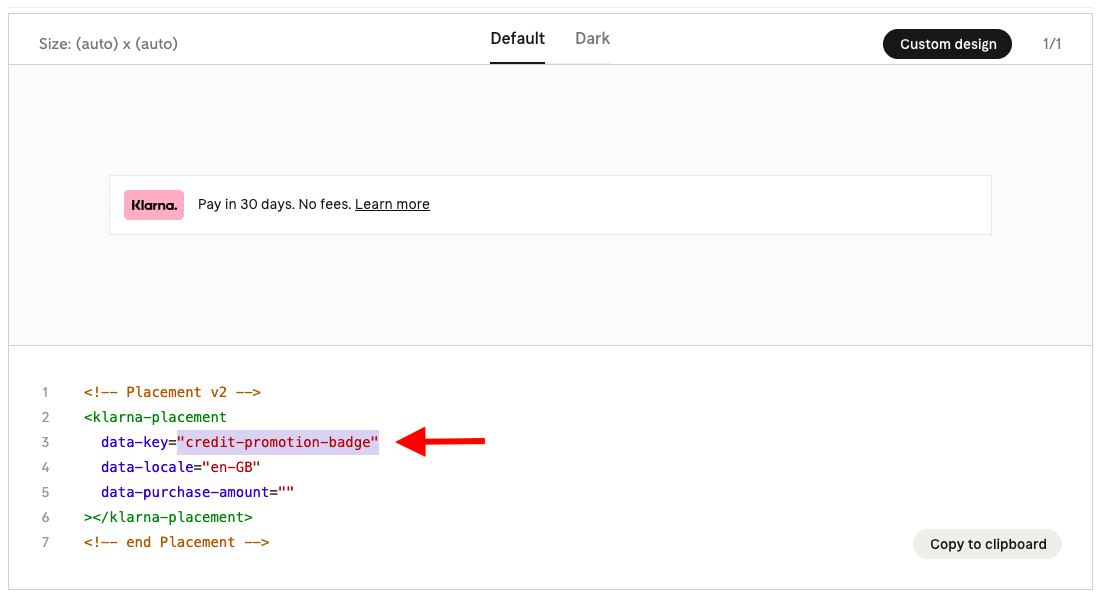Click line number 7 in code gutter
This screenshot has width=1099, height=602.
tap(45, 542)
